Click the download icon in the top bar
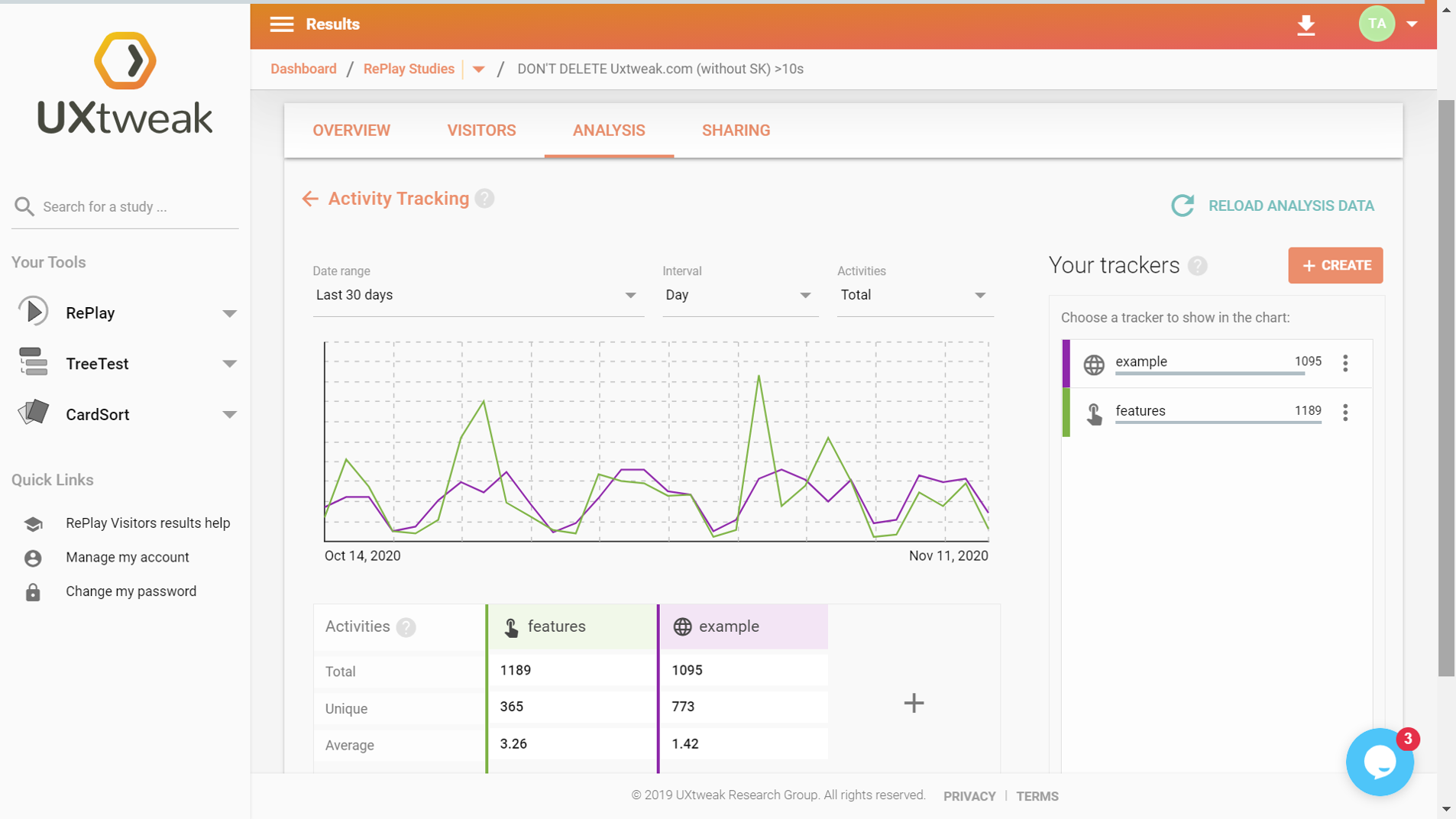This screenshot has height=819, width=1456. [x=1306, y=25]
